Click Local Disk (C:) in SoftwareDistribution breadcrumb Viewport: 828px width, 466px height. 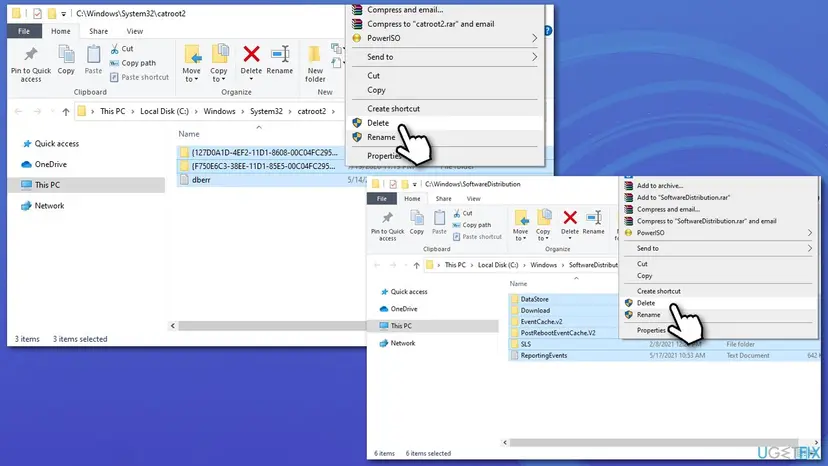click(498, 265)
